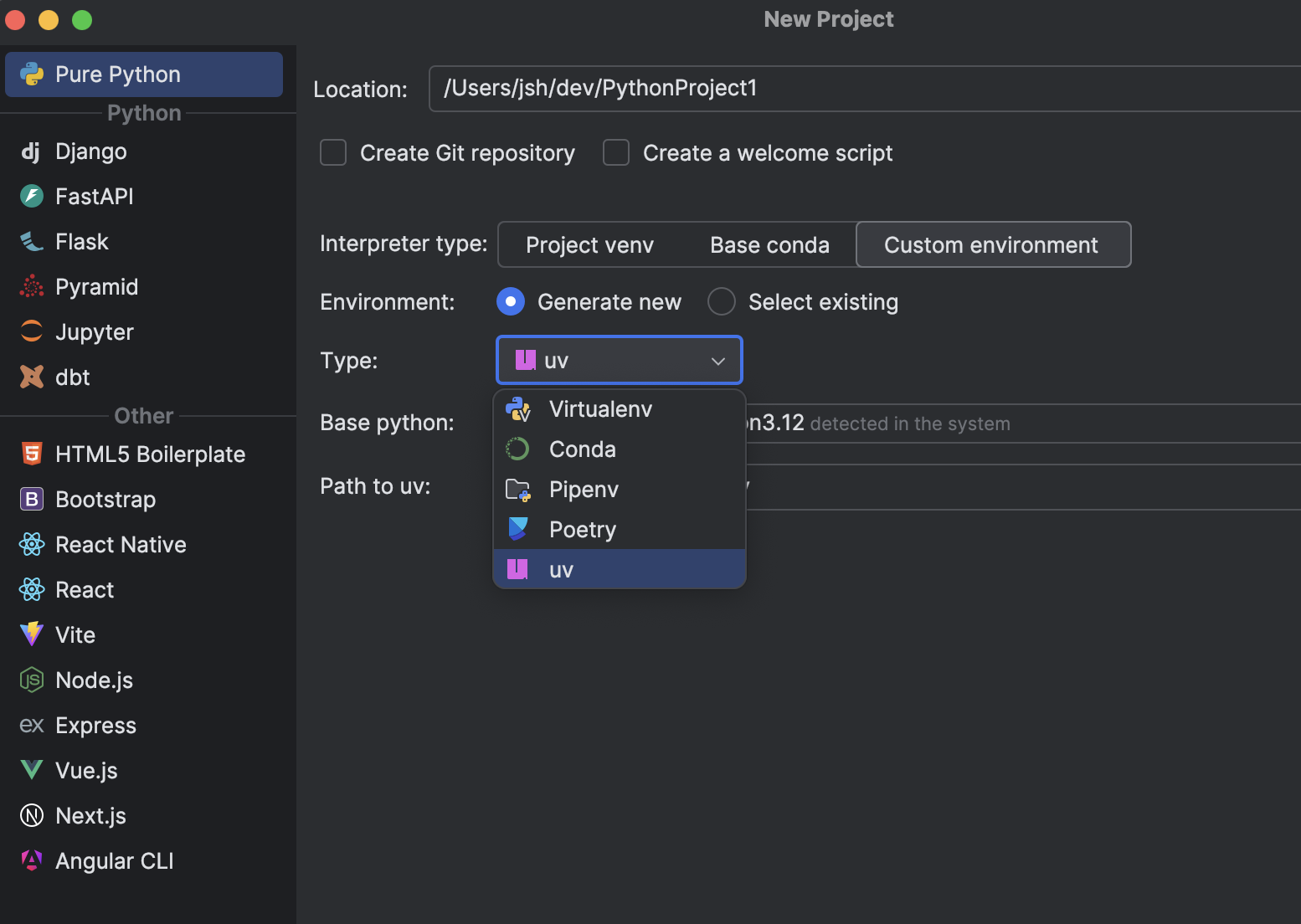Click the Flask horn icon

pyautogui.click(x=32, y=242)
